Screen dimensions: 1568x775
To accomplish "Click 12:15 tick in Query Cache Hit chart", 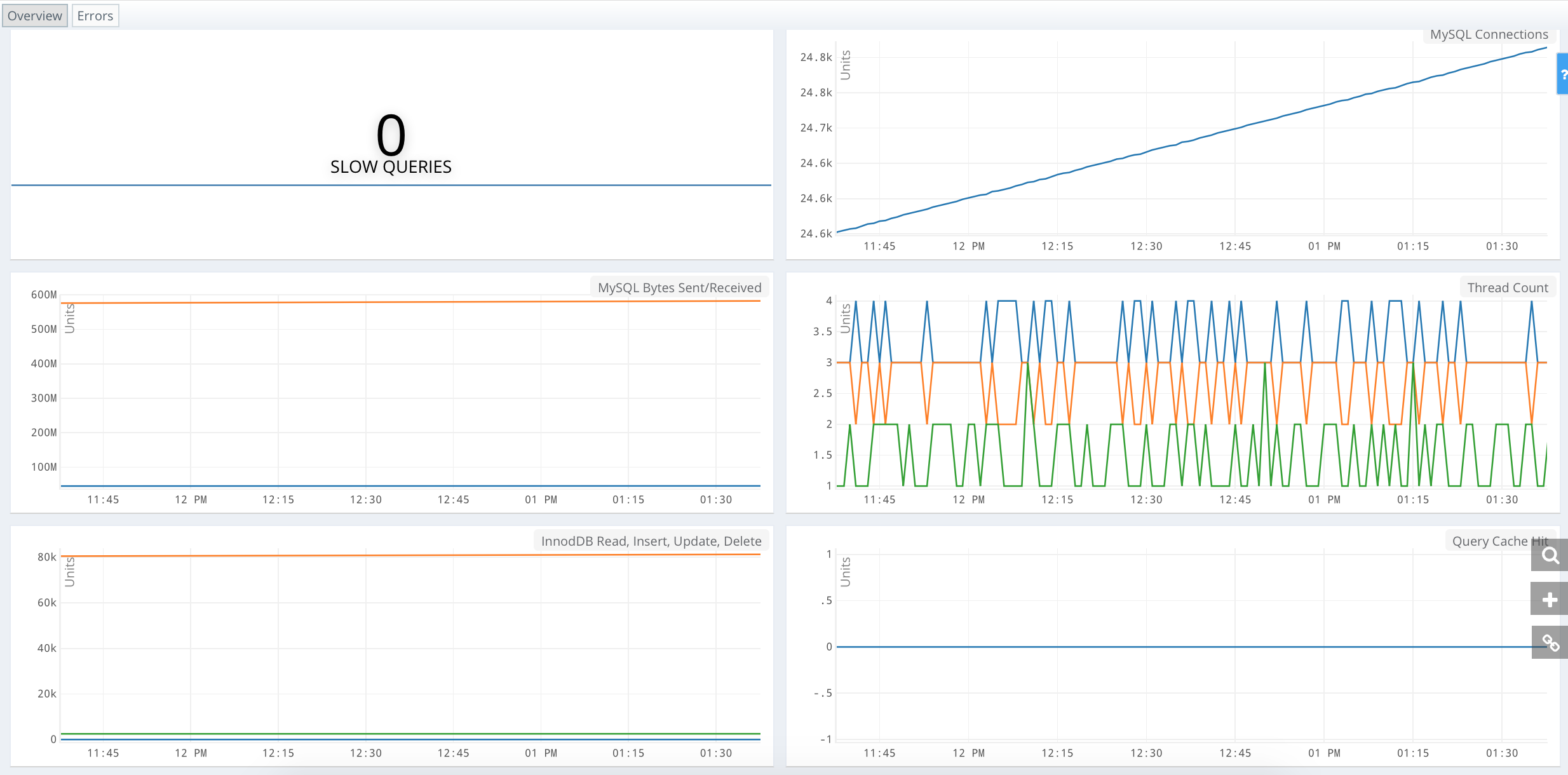I will (x=1057, y=753).
